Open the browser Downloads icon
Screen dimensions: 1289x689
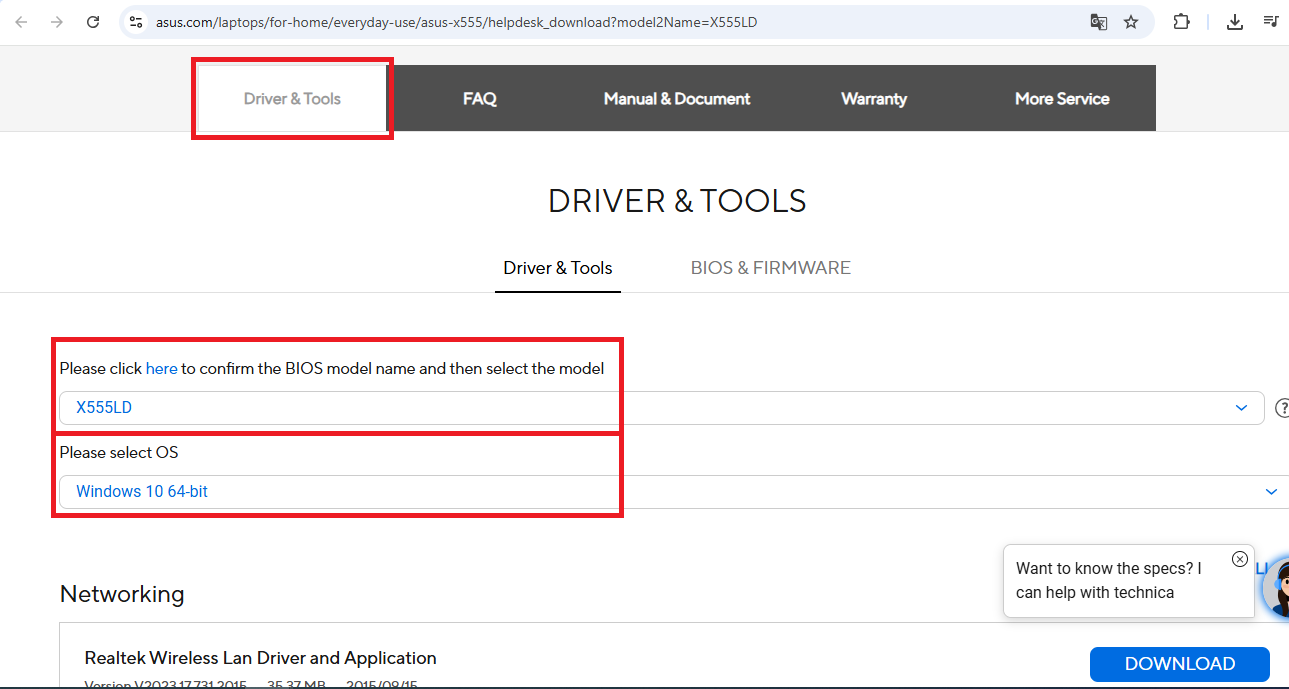(x=1235, y=22)
